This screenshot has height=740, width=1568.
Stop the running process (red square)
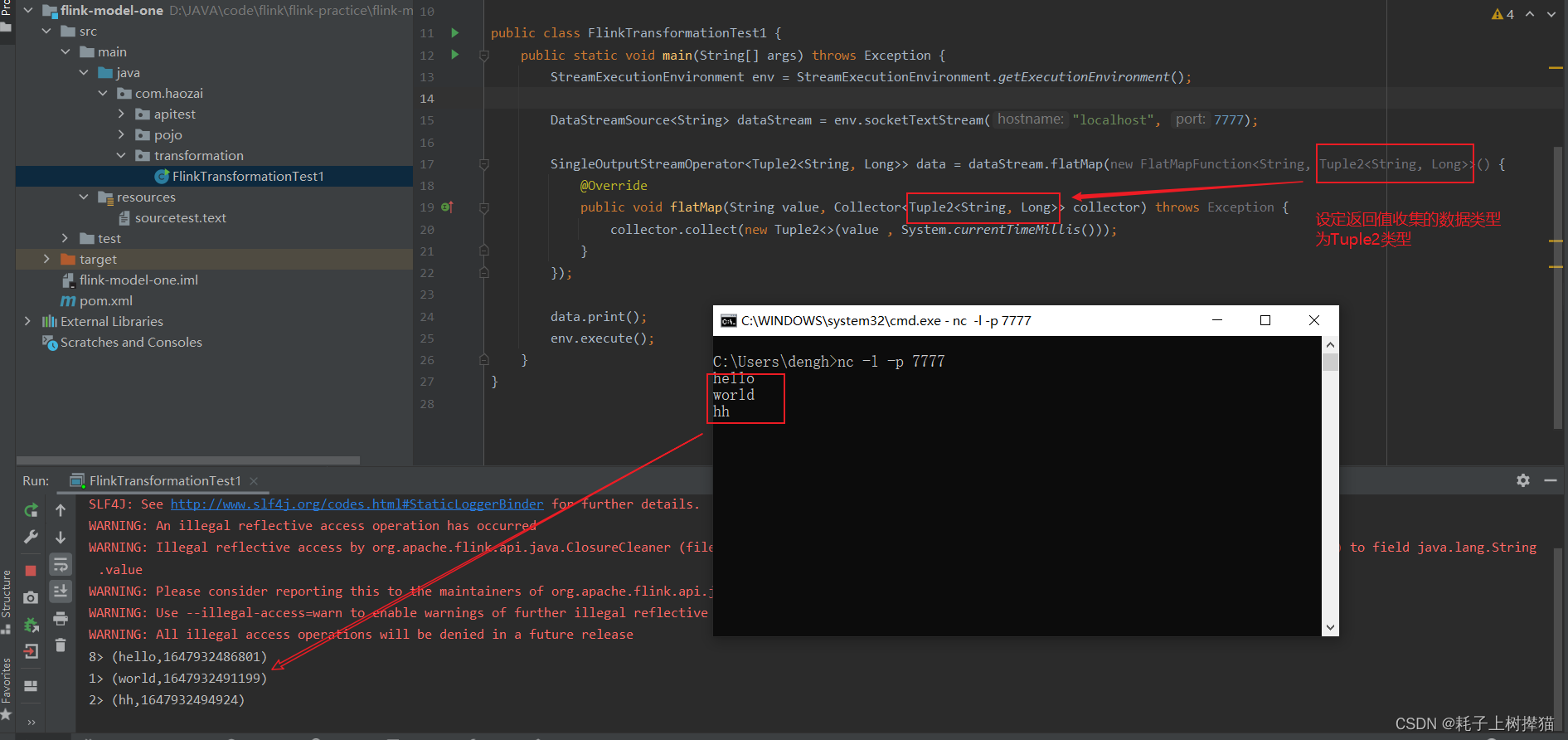click(x=31, y=570)
